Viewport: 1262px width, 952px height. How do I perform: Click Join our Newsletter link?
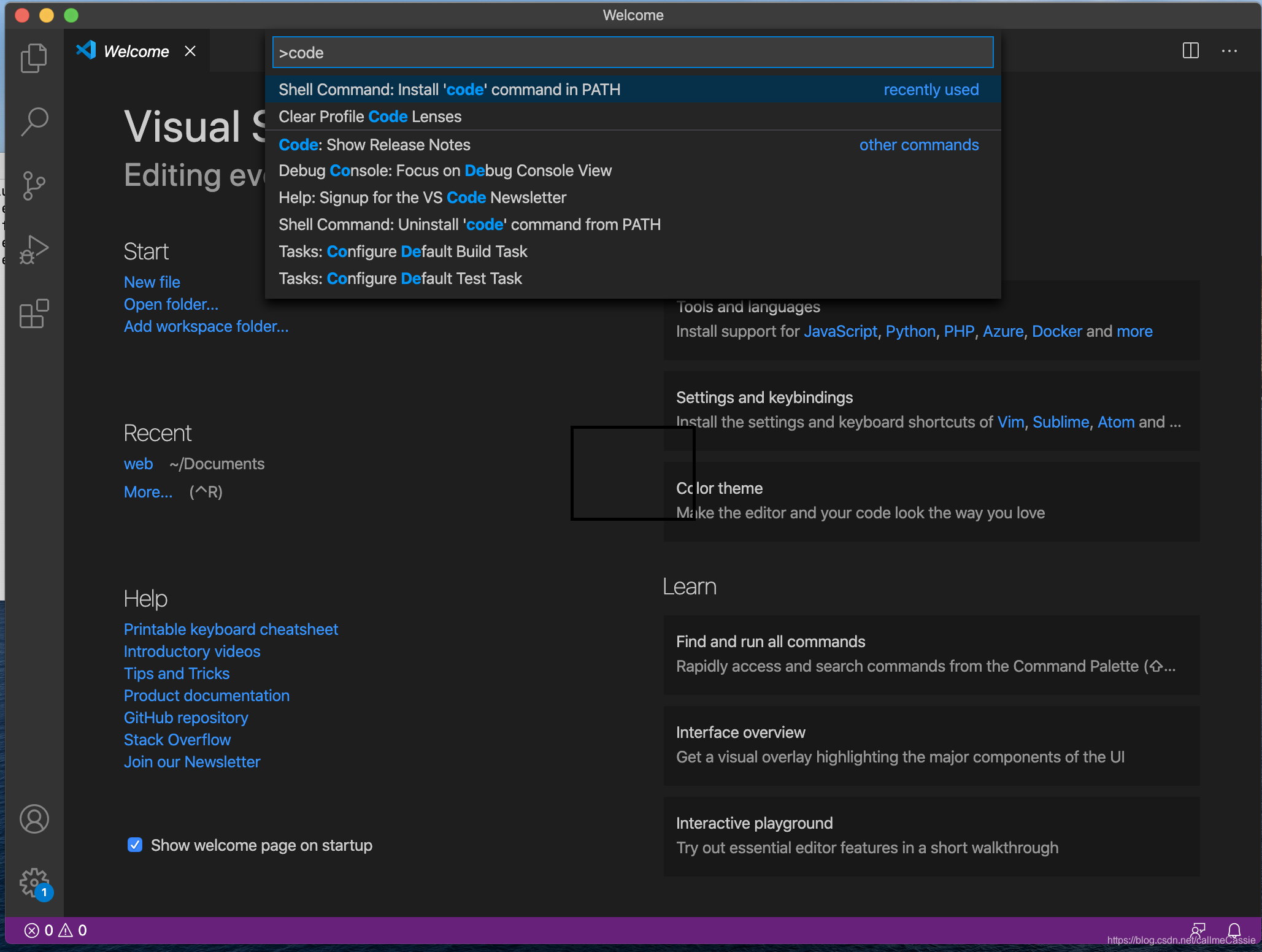[x=192, y=762]
